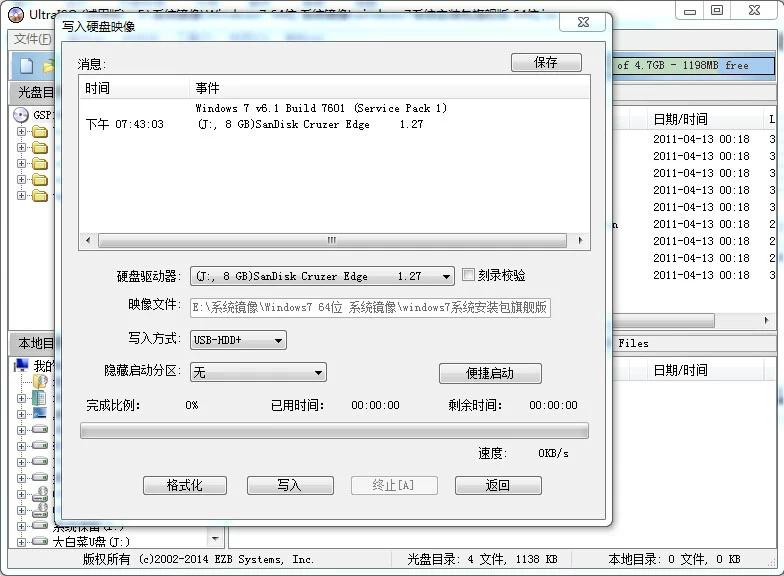Click the speed value '0KB/s'

point(553,453)
